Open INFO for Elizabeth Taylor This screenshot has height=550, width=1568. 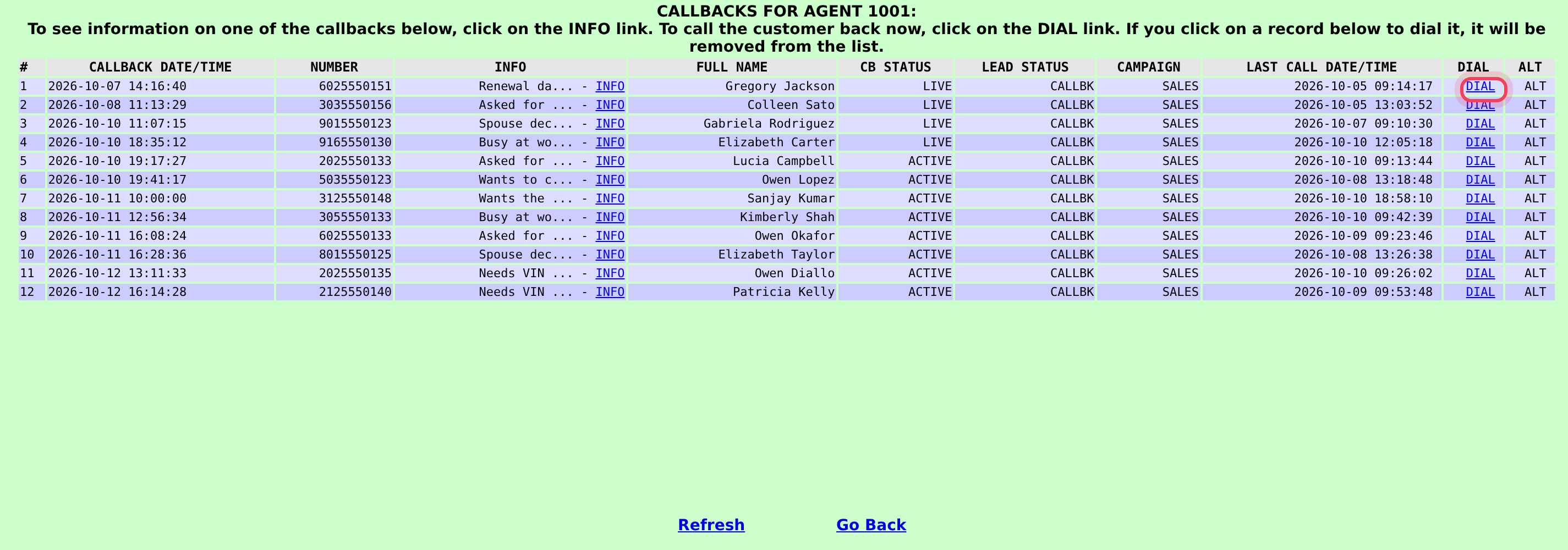(609, 254)
